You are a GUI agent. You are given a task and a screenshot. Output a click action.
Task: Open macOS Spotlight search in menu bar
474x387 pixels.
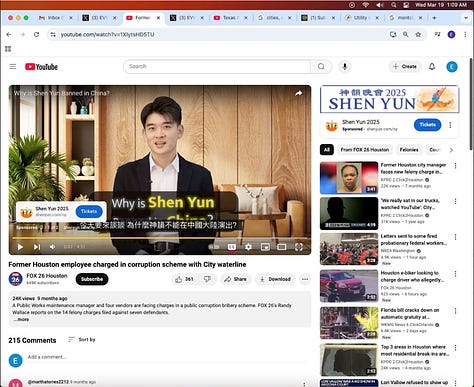click(394, 5)
